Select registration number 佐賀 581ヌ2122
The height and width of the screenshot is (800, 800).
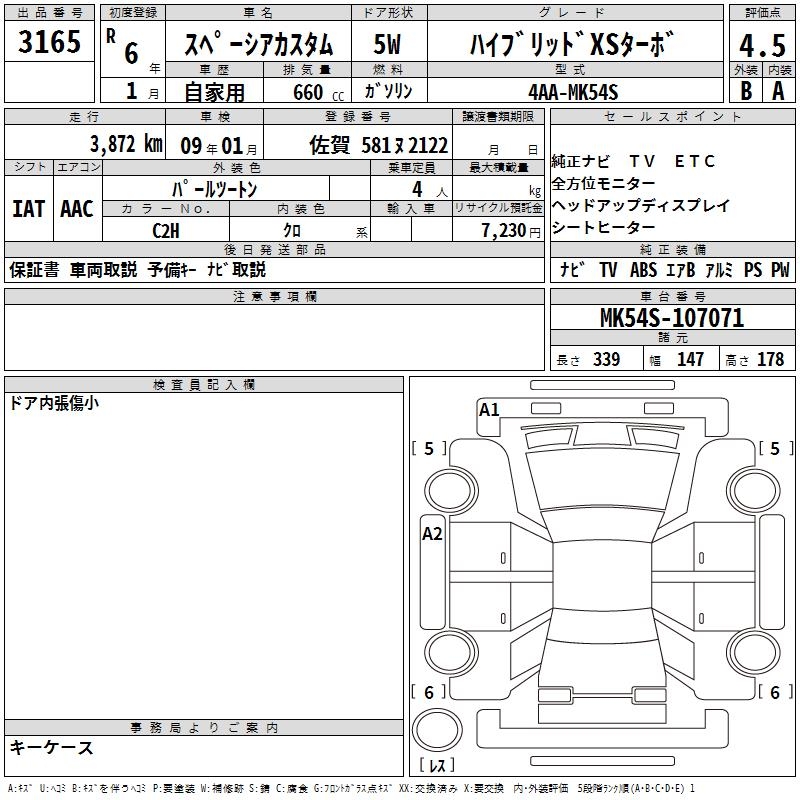[x=379, y=145]
